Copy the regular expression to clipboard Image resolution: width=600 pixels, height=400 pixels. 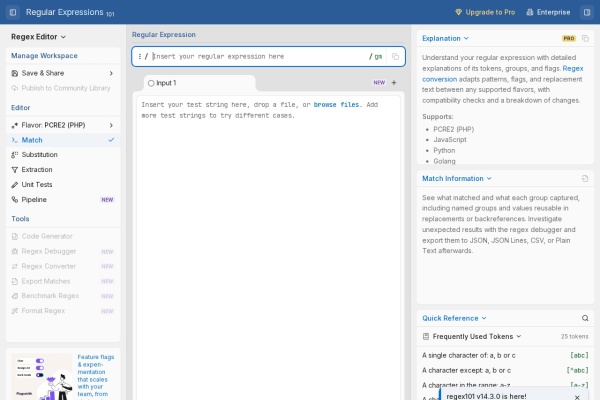(395, 57)
